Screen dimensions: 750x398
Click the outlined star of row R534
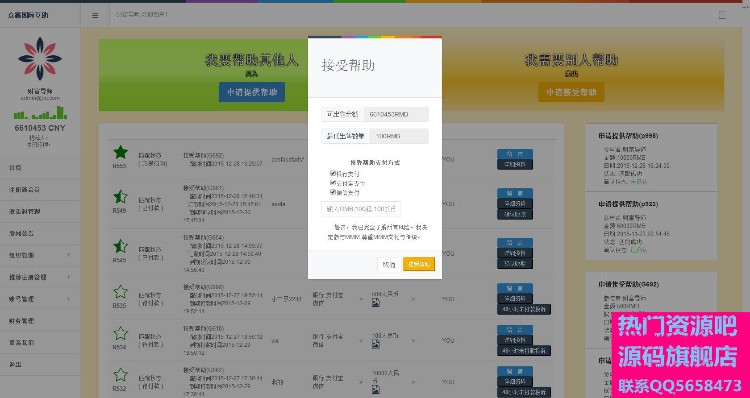coord(121,333)
